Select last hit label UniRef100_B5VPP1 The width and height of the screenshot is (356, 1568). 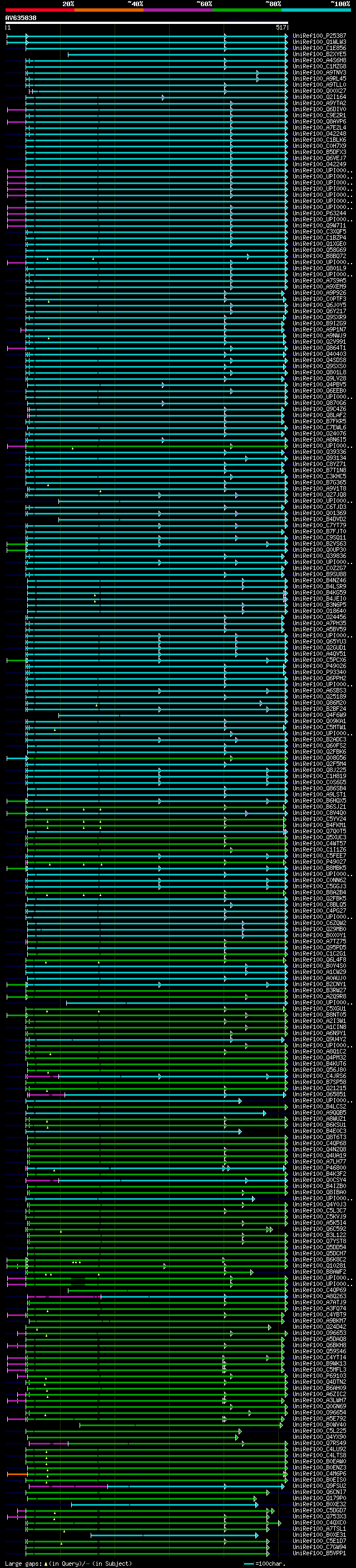[319, 1553]
